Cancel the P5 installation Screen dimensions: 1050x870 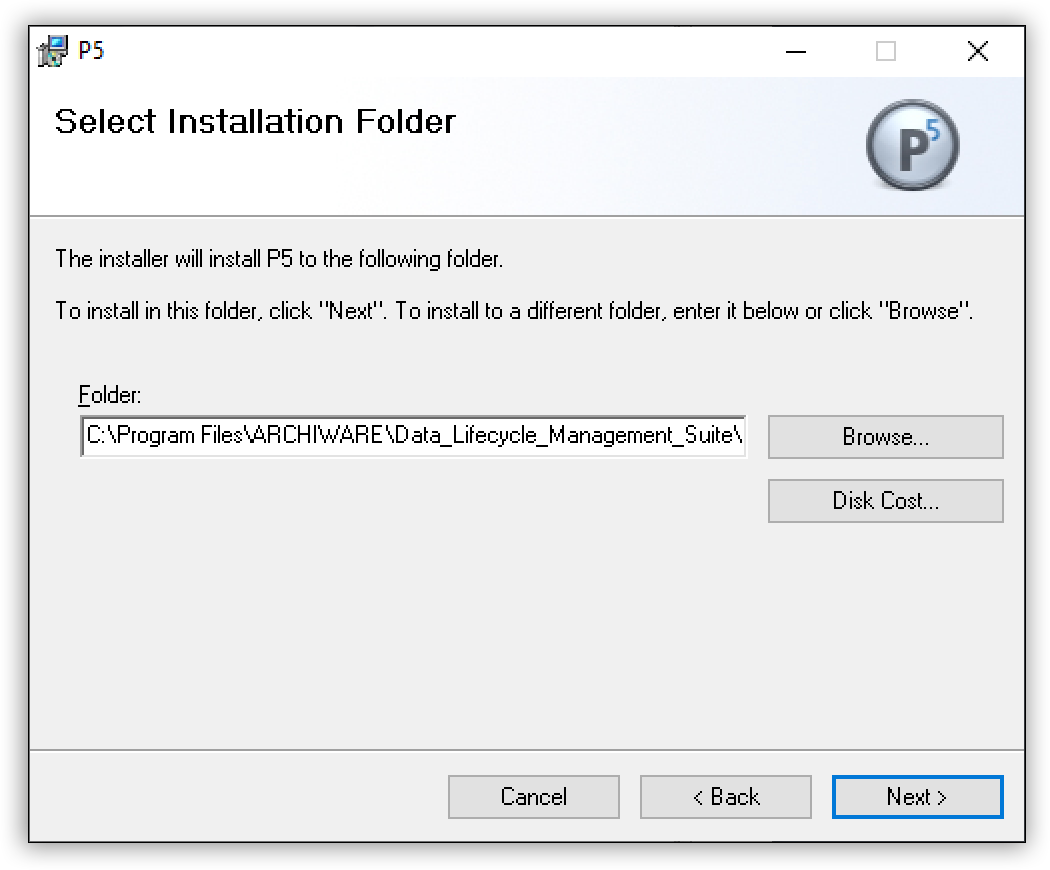point(533,797)
